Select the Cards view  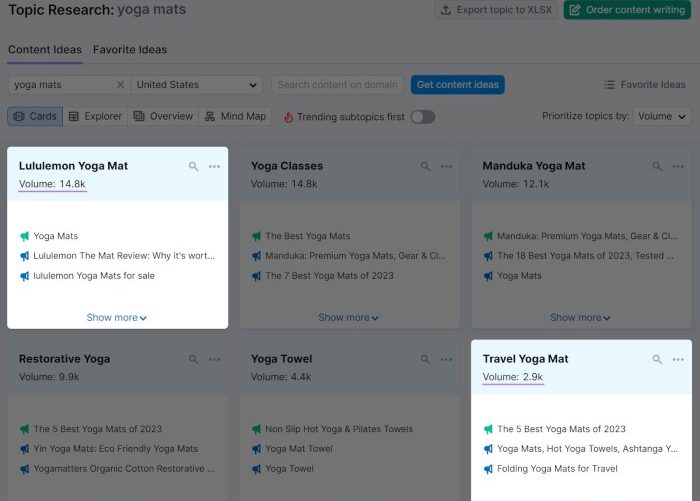(x=35, y=117)
